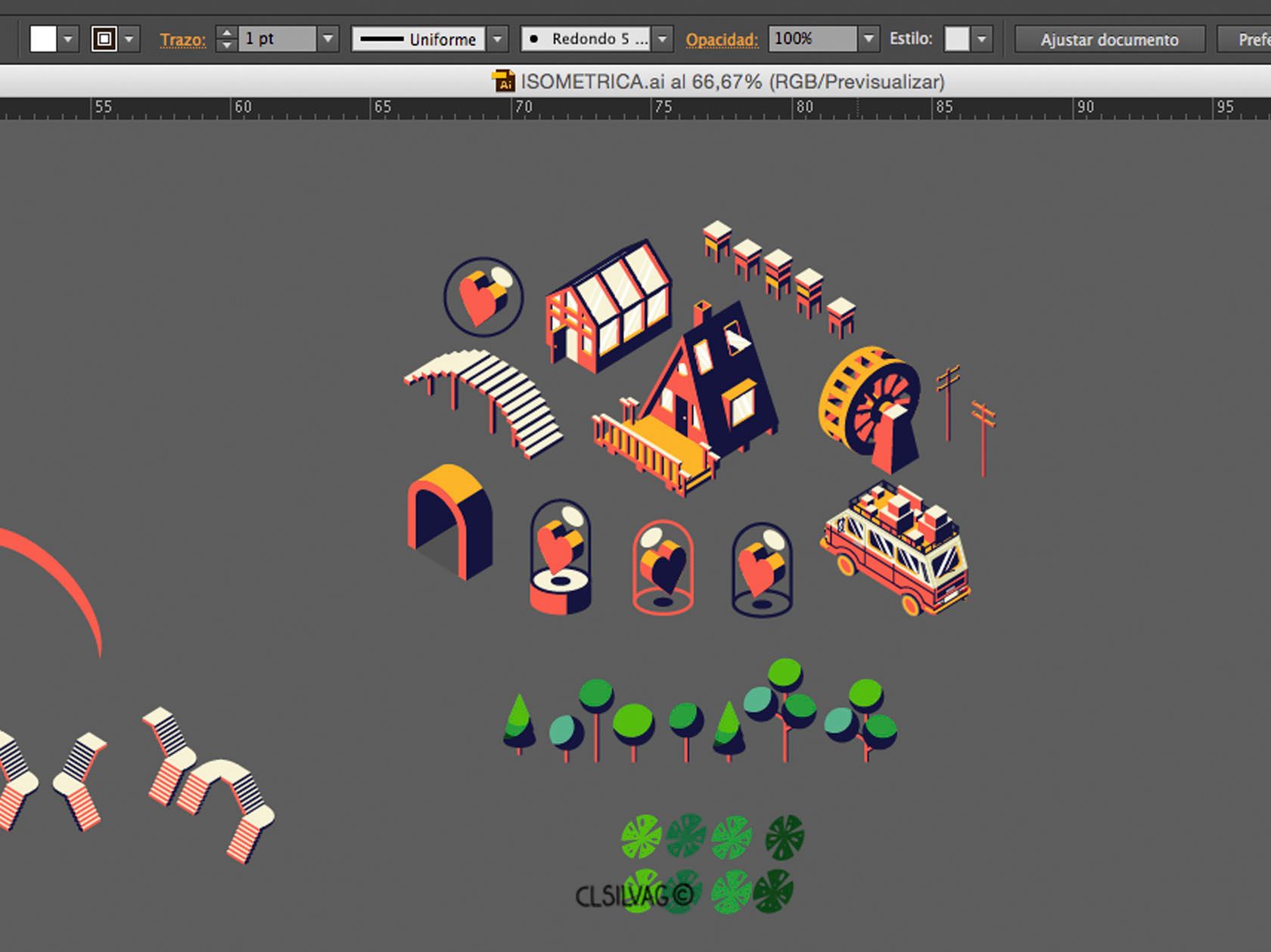Select the isometric camper van artwork
The height and width of the screenshot is (952, 1271).
click(x=896, y=547)
